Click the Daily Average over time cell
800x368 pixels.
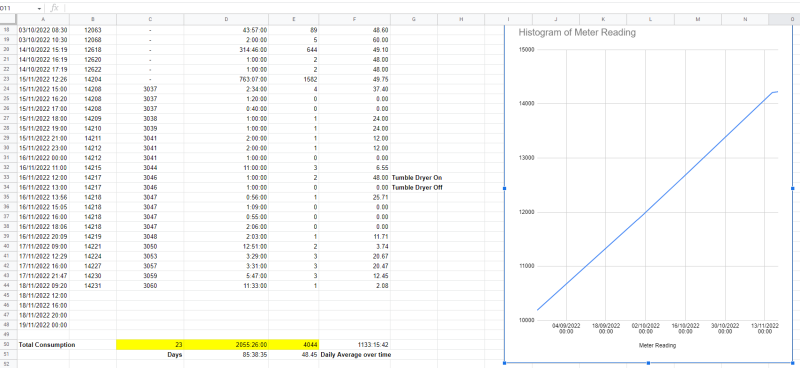pyautogui.click(x=356, y=354)
